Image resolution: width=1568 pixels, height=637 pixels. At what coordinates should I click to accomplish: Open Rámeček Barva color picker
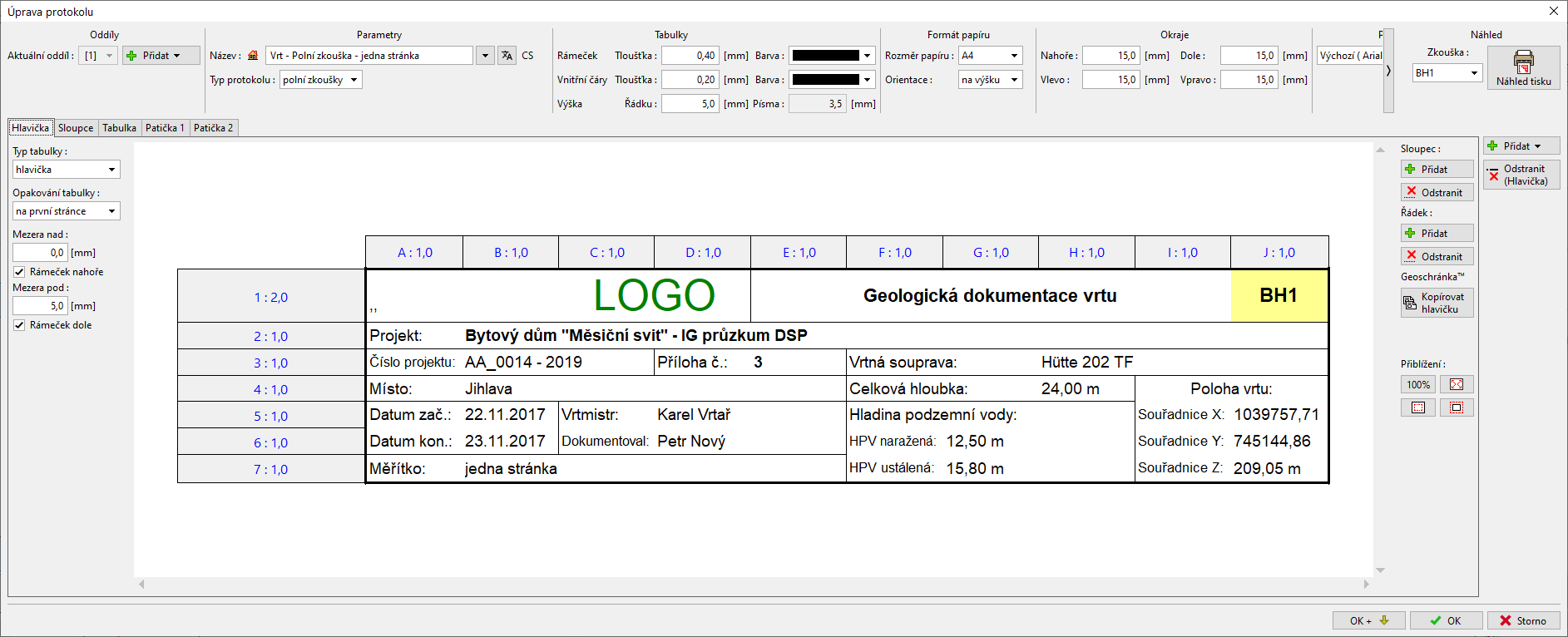[x=832, y=56]
